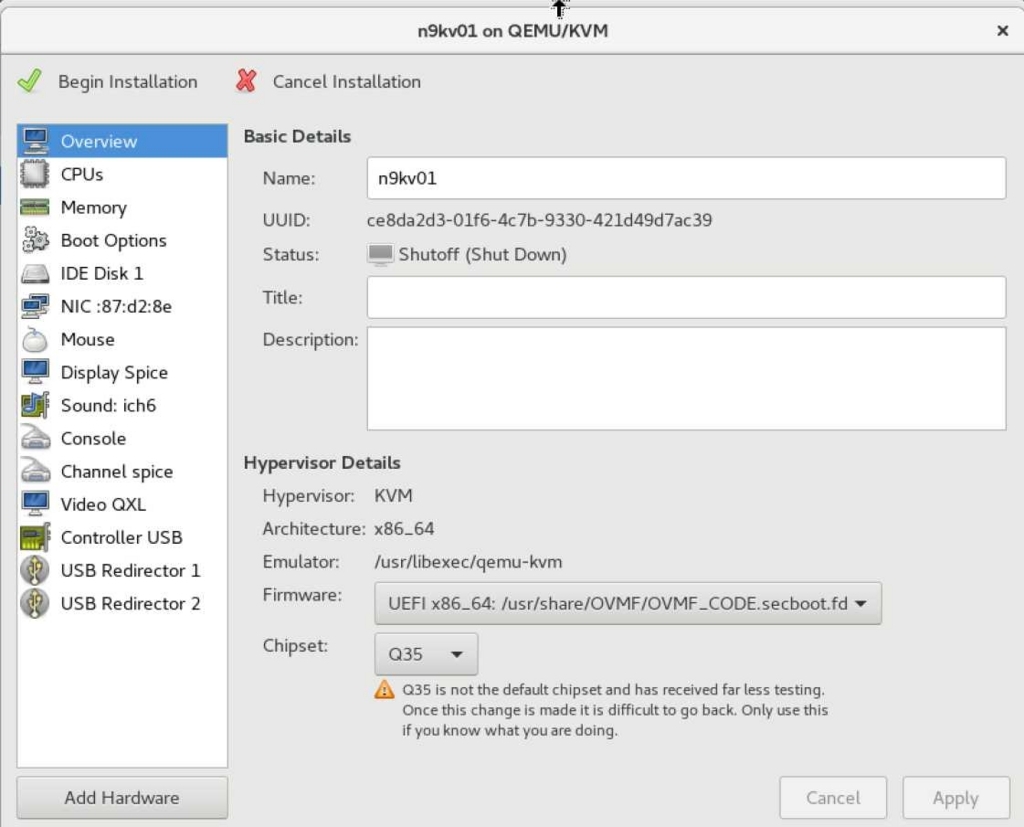Select the Console serial device icon
The image size is (1024, 827).
click(35, 438)
